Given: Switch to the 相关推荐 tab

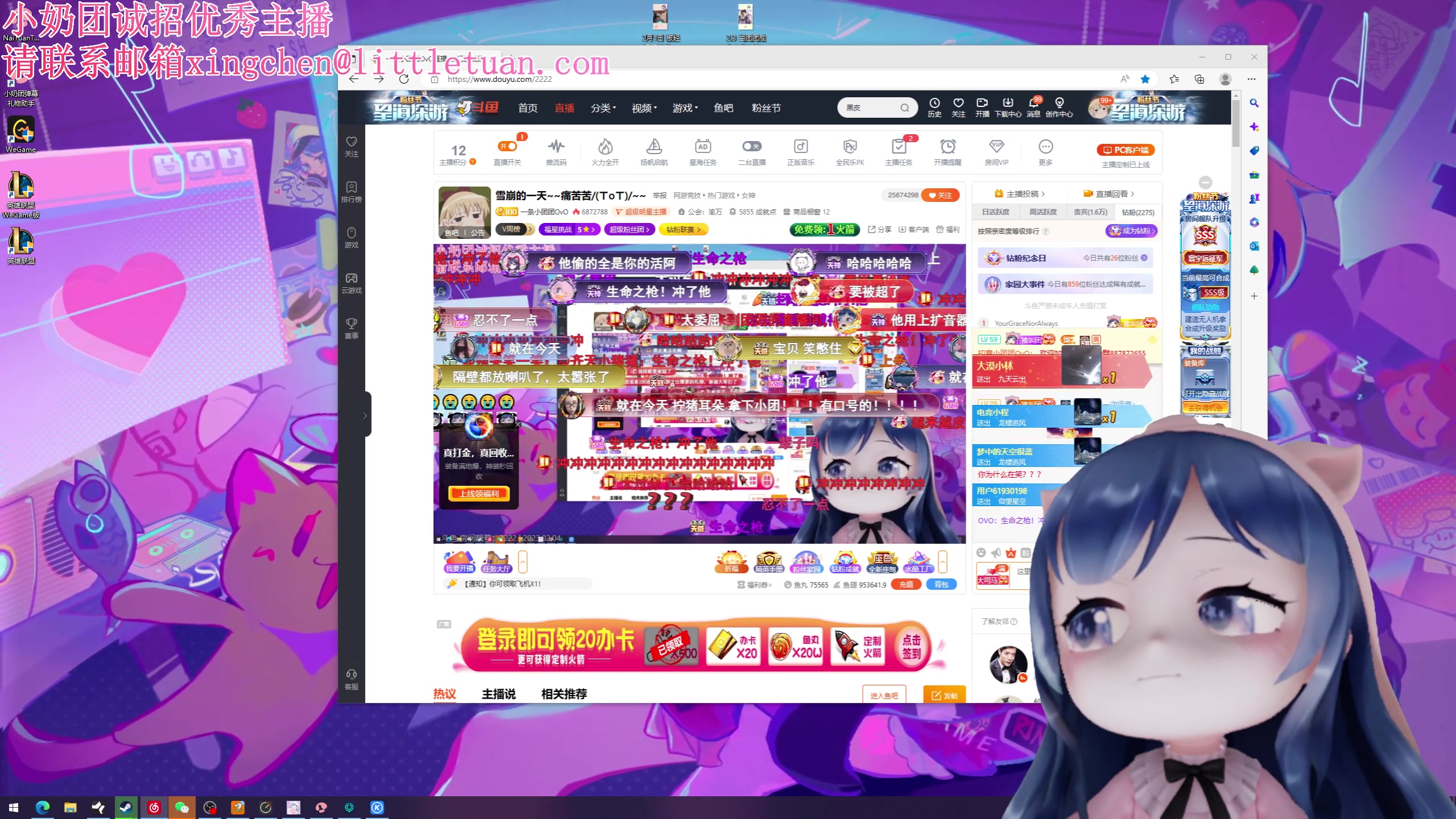Looking at the screenshot, I should 564,694.
